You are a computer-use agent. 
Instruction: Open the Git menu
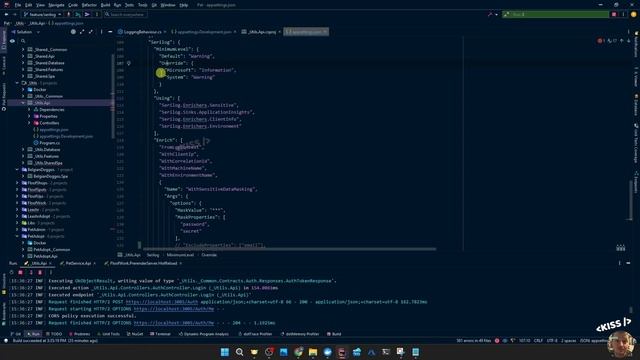(154, 5)
